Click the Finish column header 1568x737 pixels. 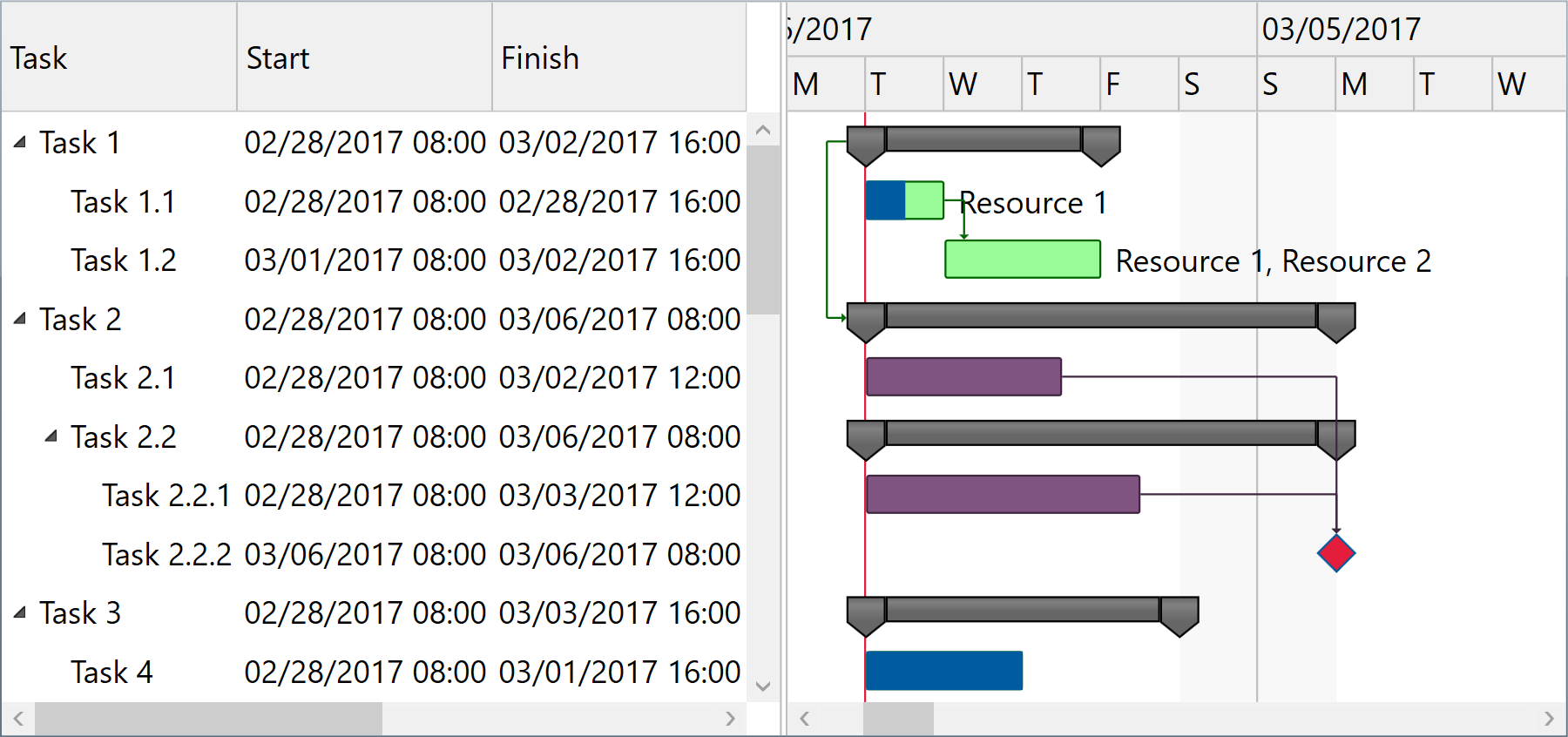pos(618,57)
